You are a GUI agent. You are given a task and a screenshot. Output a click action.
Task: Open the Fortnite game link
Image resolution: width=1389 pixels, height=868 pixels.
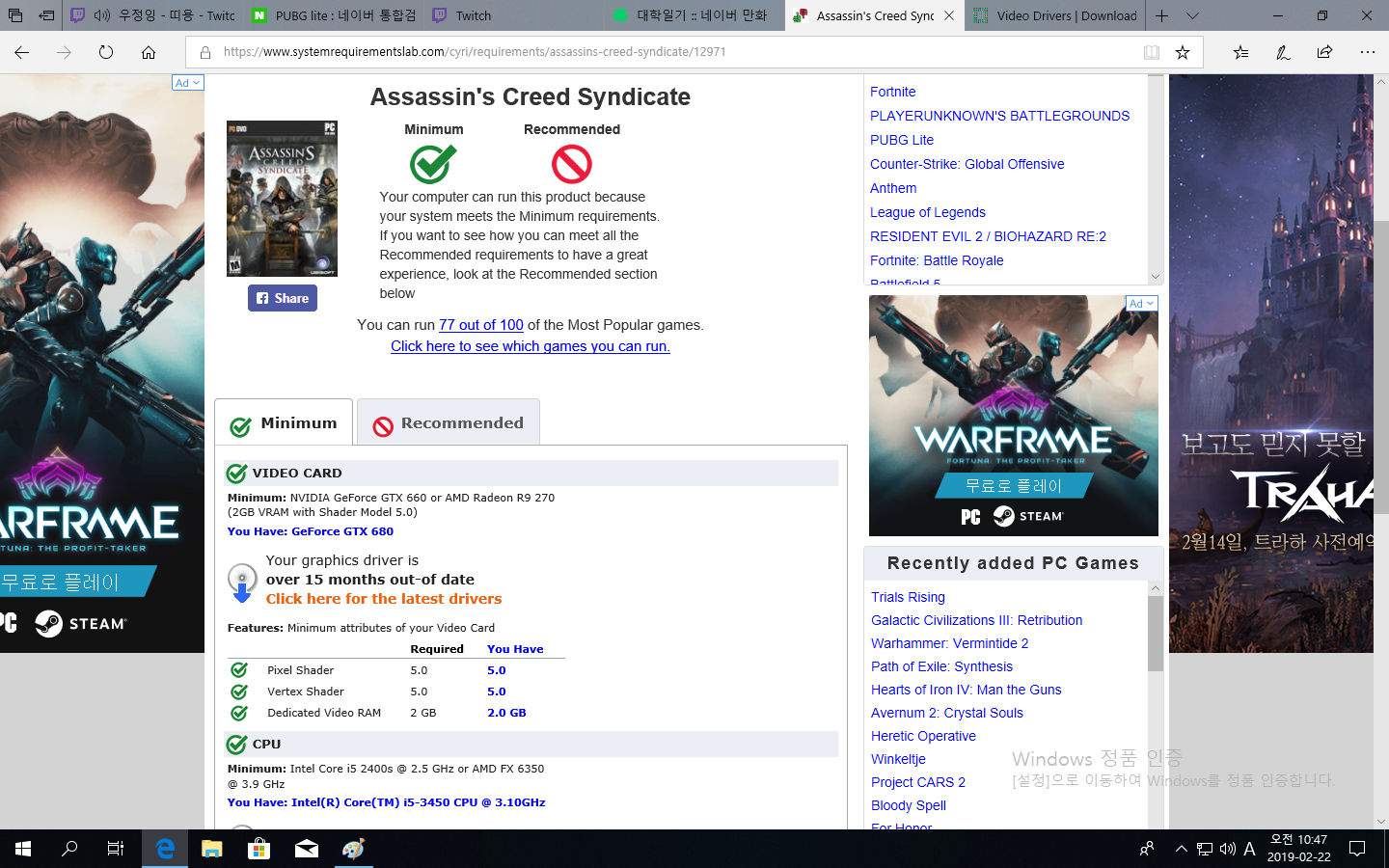pyautogui.click(x=893, y=92)
